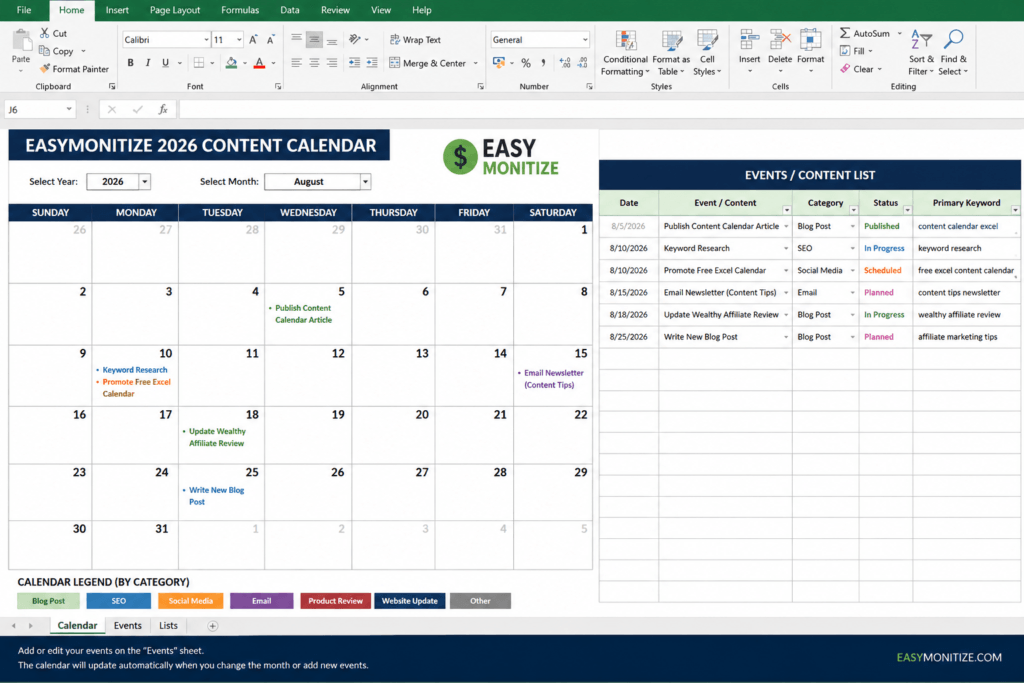Open the View ribbon tab
Screen dimensions: 1024x683
[x=381, y=10]
